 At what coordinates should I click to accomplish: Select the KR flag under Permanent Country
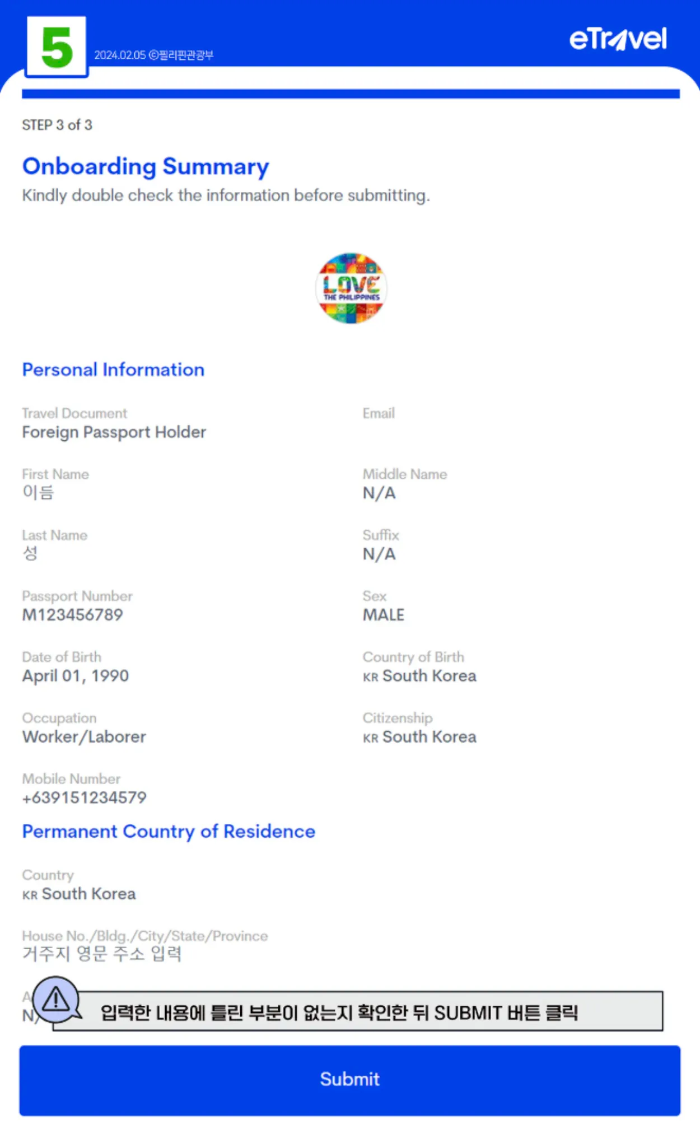tap(31, 894)
